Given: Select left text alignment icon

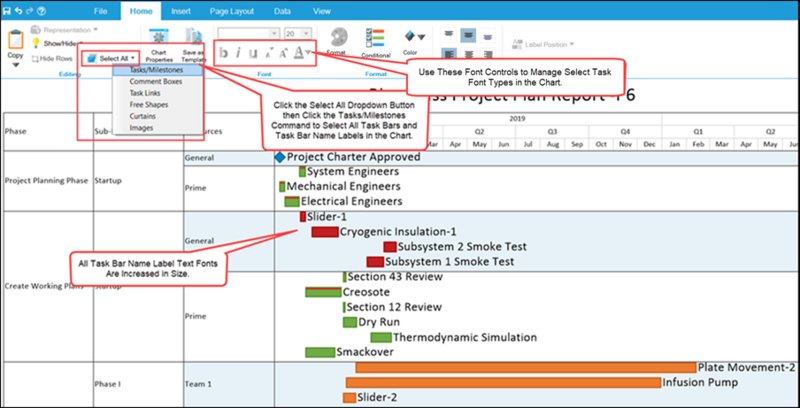Looking at the screenshot, I should 448,54.
